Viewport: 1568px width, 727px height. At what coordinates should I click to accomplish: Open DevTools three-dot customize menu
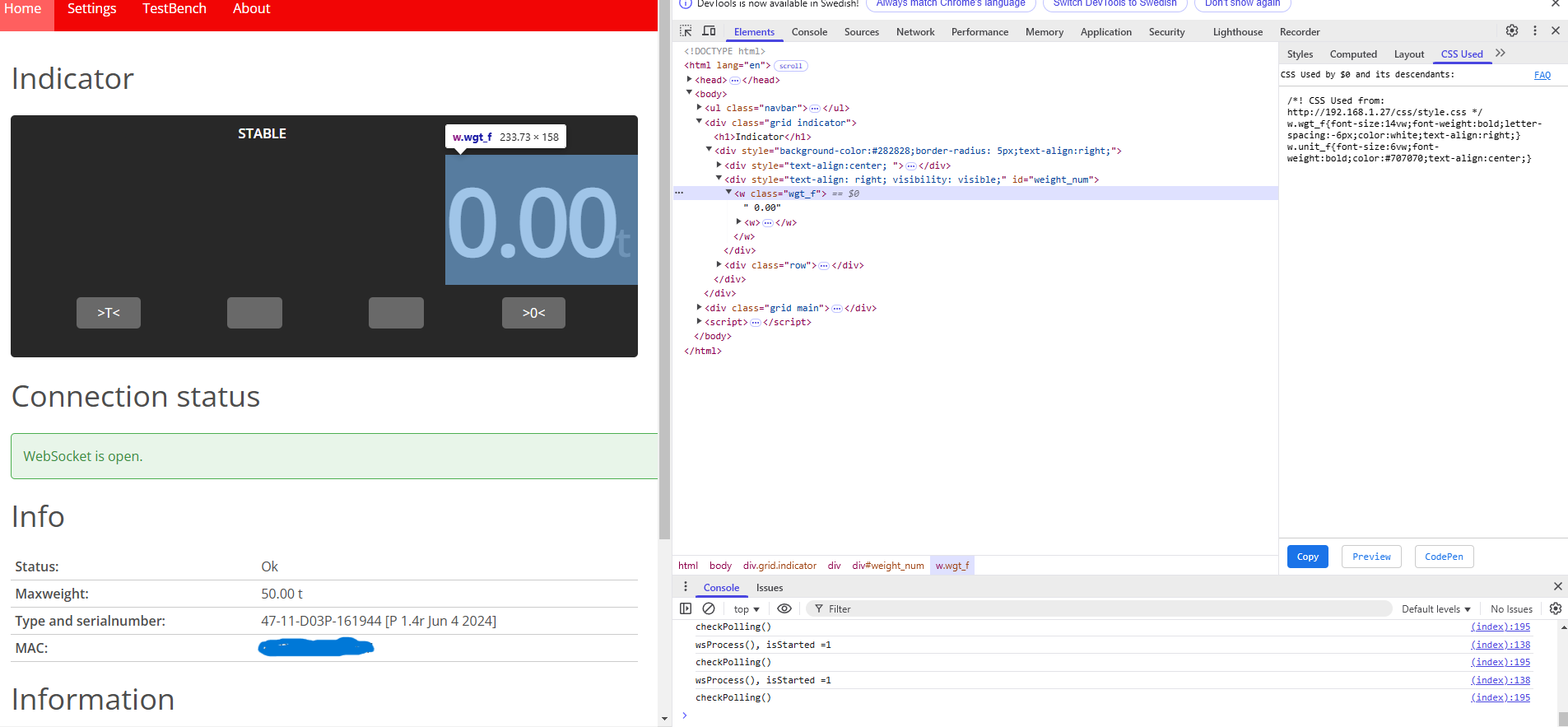coord(1534,30)
